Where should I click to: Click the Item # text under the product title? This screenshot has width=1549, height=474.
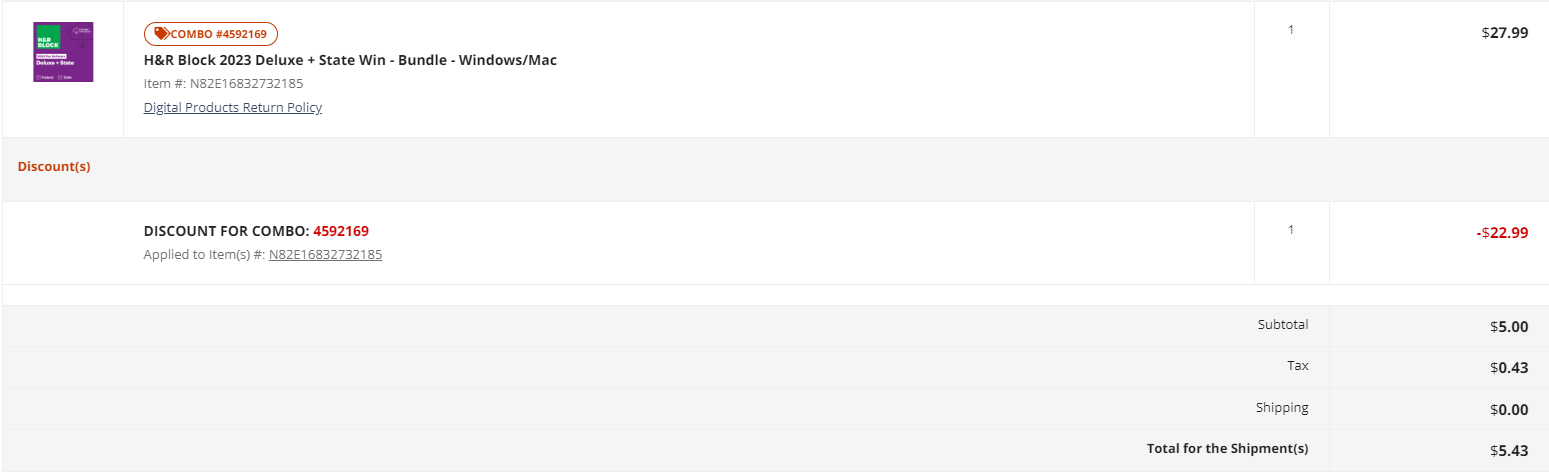click(223, 83)
